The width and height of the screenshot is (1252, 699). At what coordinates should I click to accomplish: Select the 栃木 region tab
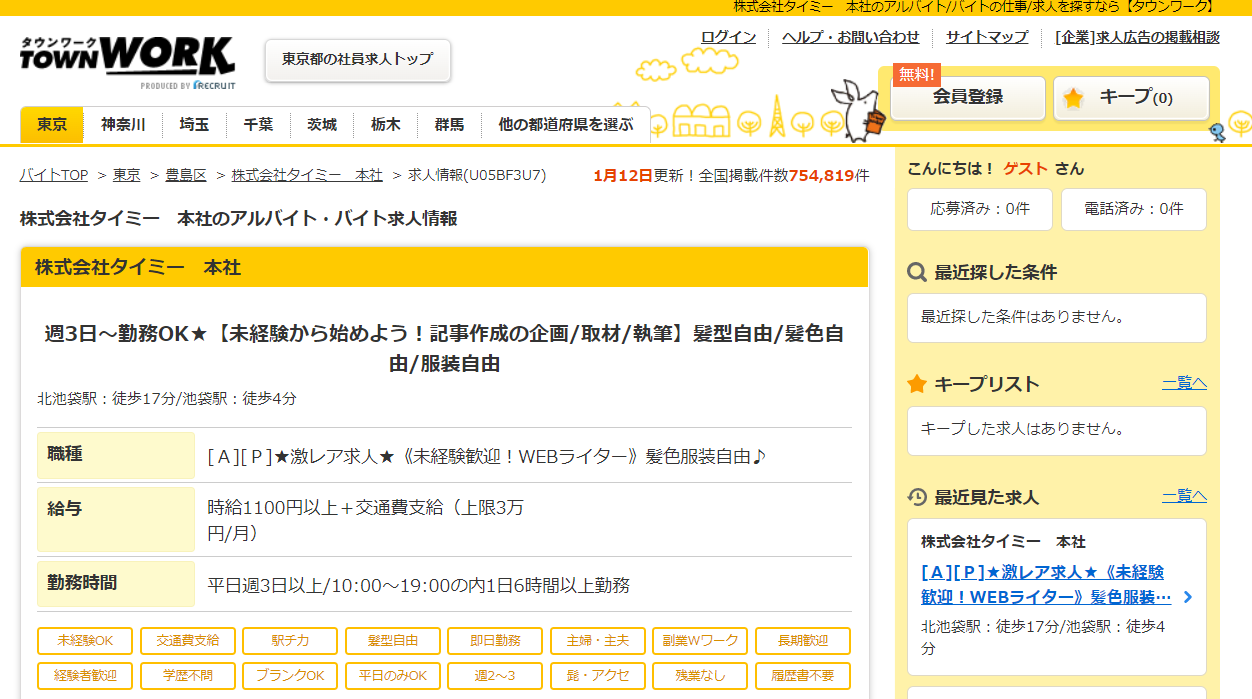click(x=385, y=125)
